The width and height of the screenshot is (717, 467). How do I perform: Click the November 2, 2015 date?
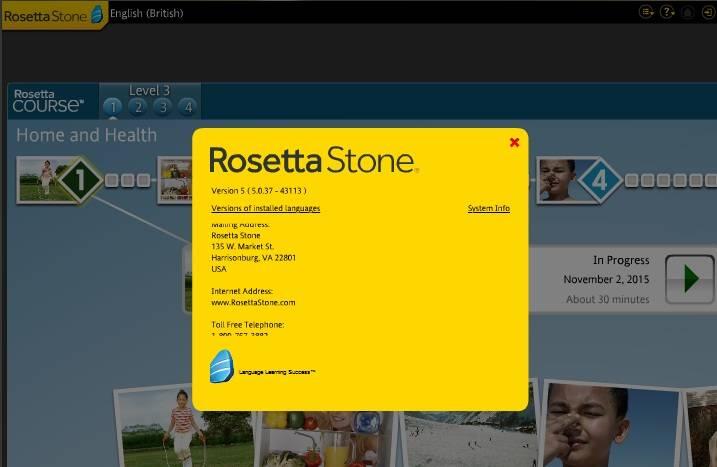(606, 279)
